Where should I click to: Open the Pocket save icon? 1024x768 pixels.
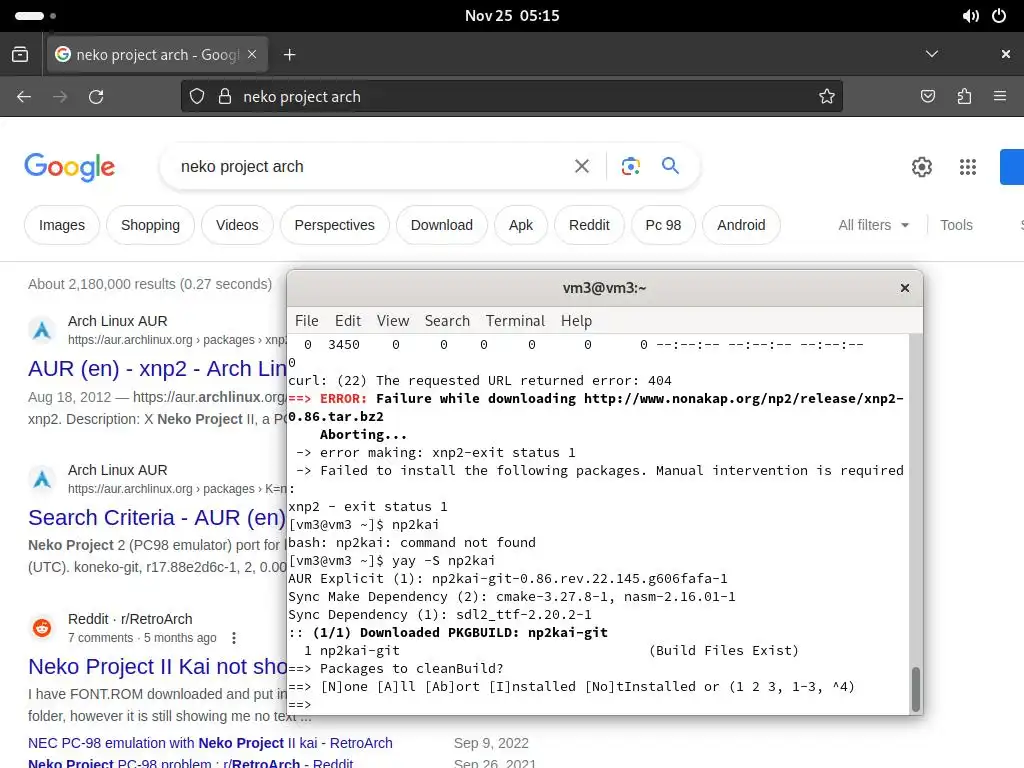pos(928,97)
